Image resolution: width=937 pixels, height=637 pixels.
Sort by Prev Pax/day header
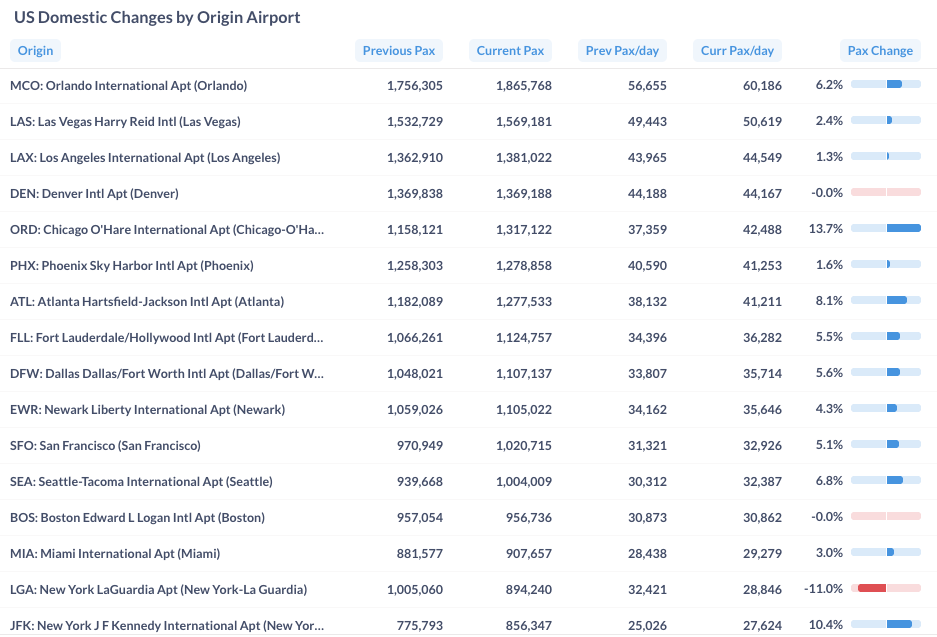tap(623, 51)
